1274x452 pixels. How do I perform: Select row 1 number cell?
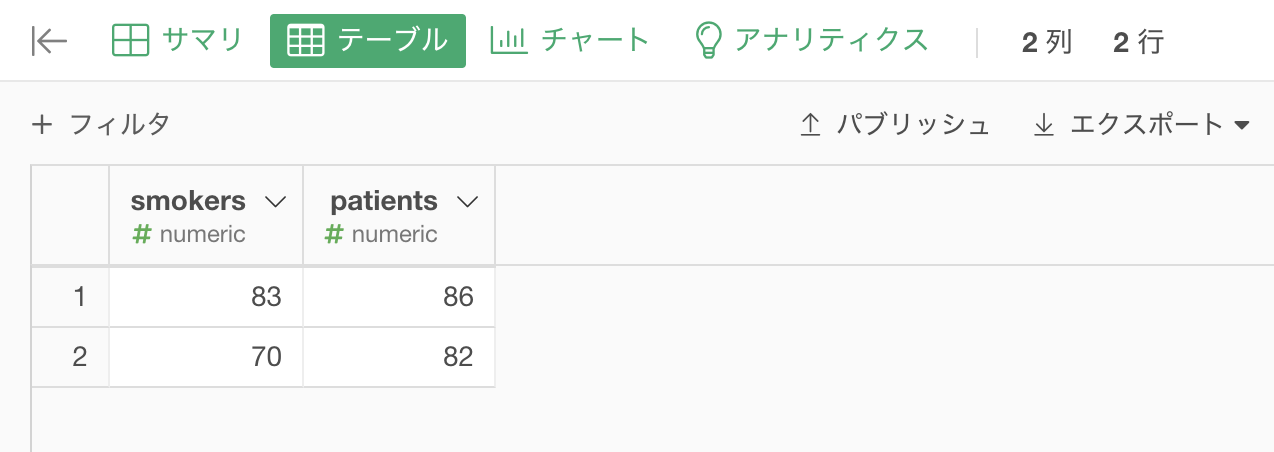(71, 297)
